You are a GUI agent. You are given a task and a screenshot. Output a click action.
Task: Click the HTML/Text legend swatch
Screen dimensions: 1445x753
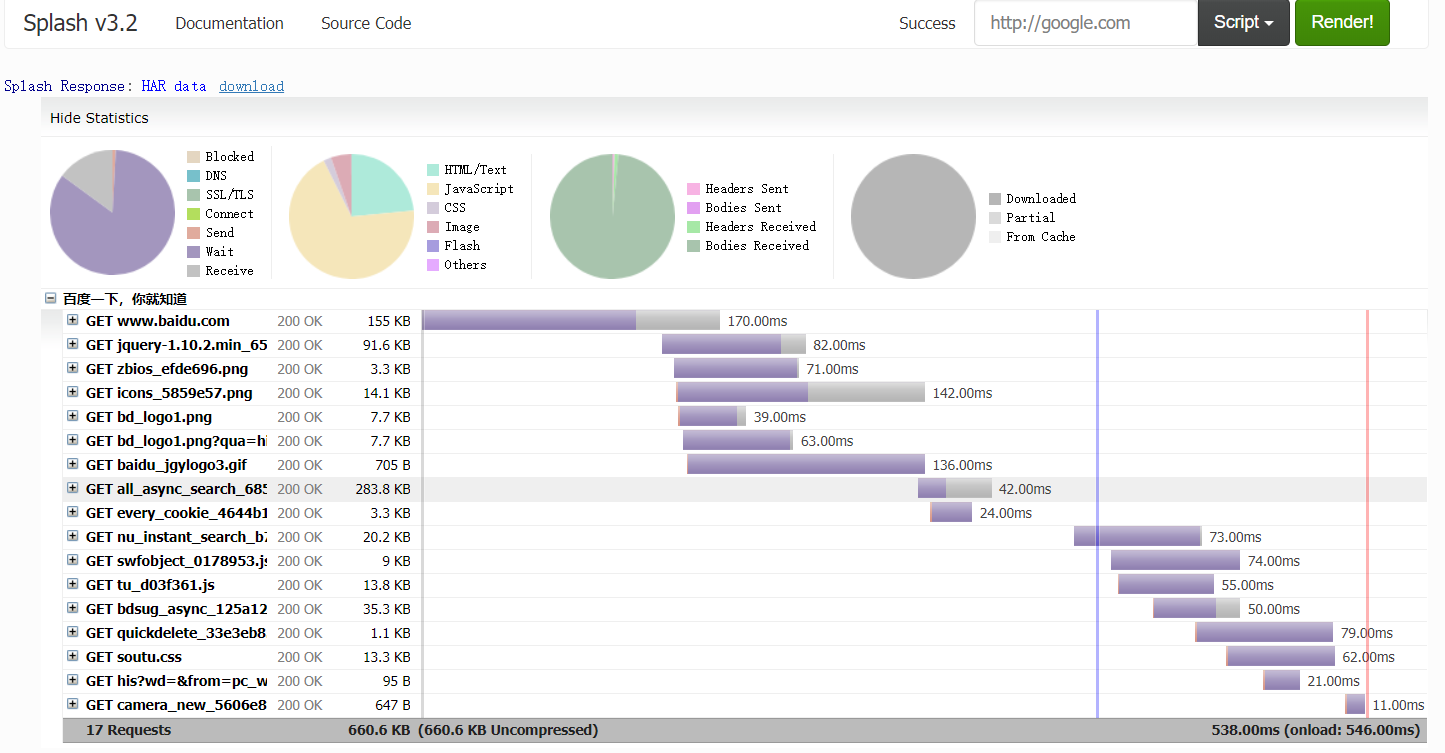pyautogui.click(x=433, y=170)
